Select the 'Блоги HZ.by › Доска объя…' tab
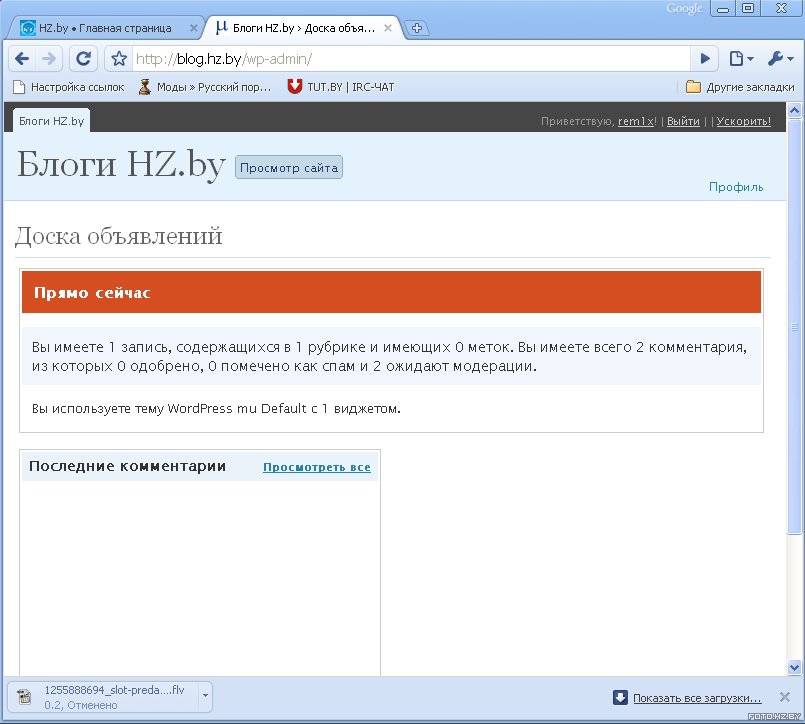Image resolution: width=805 pixels, height=724 pixels. pos(303,28)
